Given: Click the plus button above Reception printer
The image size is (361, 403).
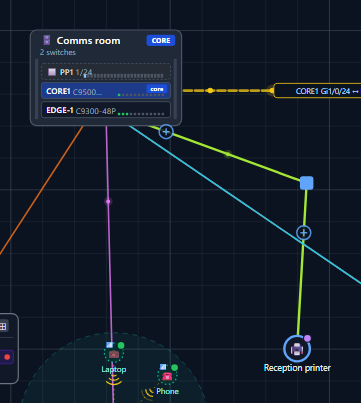Looking at the screenshot, I should click(x=304, y=233).
